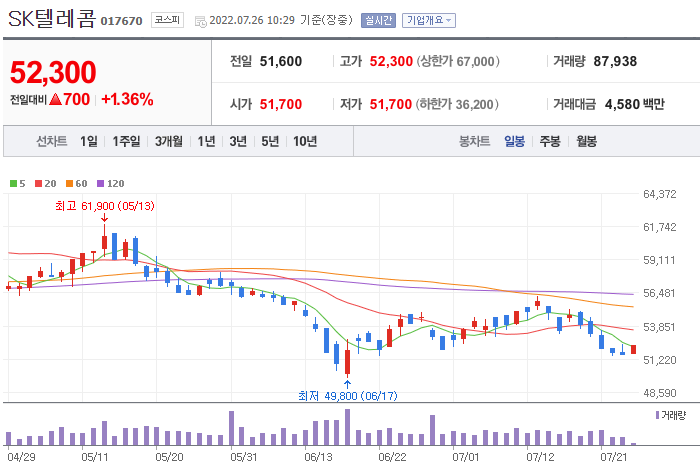
Task: Select the 1년 line chart tab
Action: coord(206,142)
